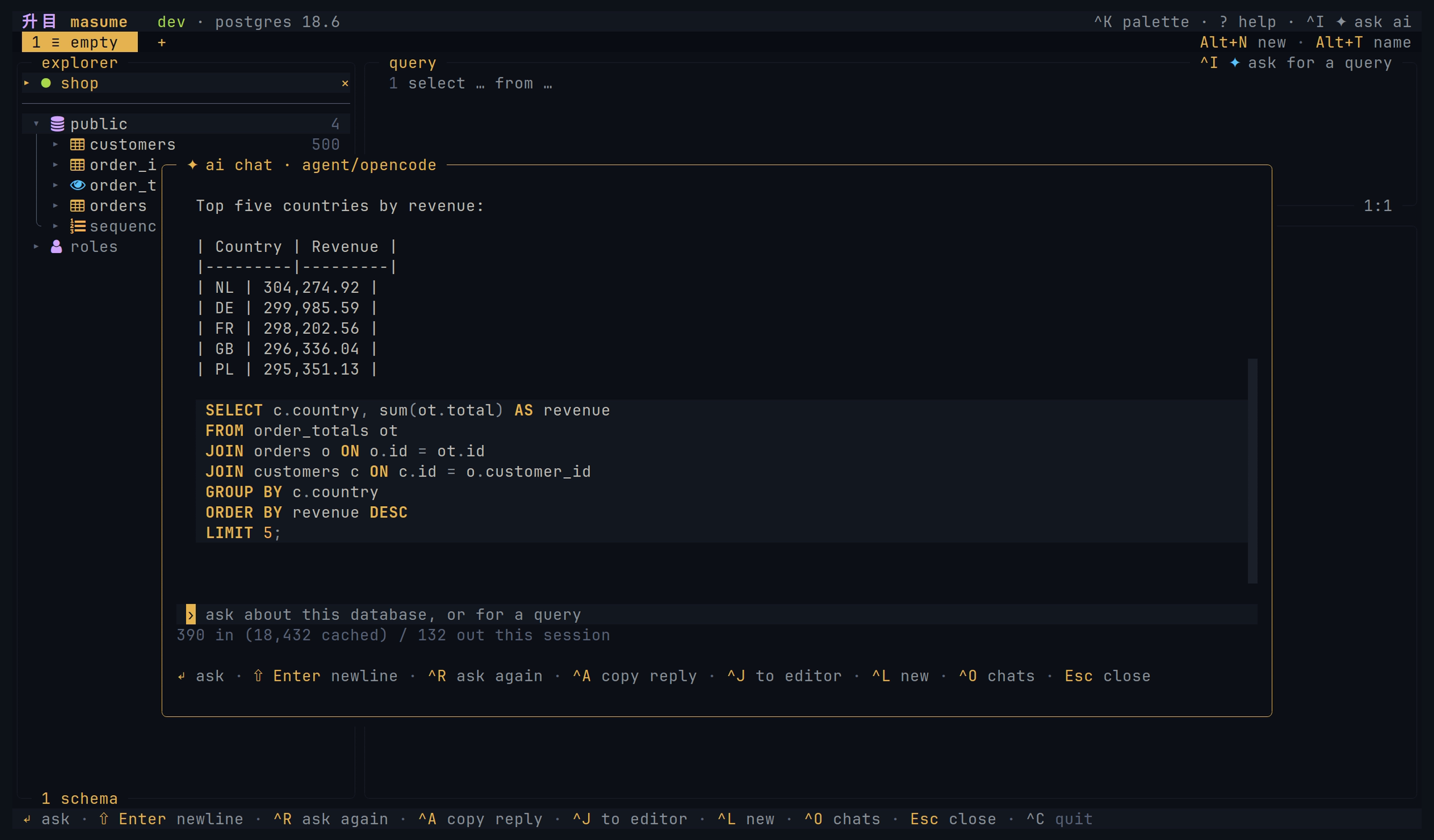Click the sequences list icon
The image size is (1434, 840).
77,226
